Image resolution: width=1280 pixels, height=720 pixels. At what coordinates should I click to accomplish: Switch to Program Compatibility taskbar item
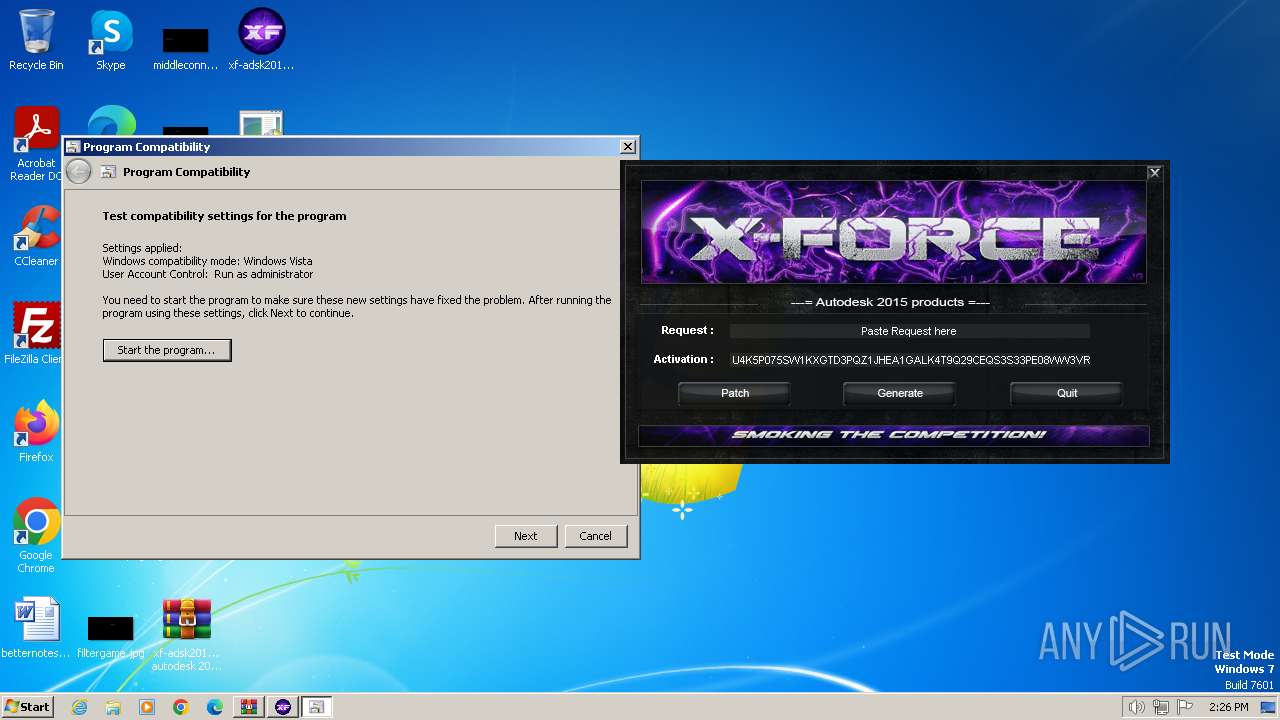pyautogui.click(x=316, y=707)
